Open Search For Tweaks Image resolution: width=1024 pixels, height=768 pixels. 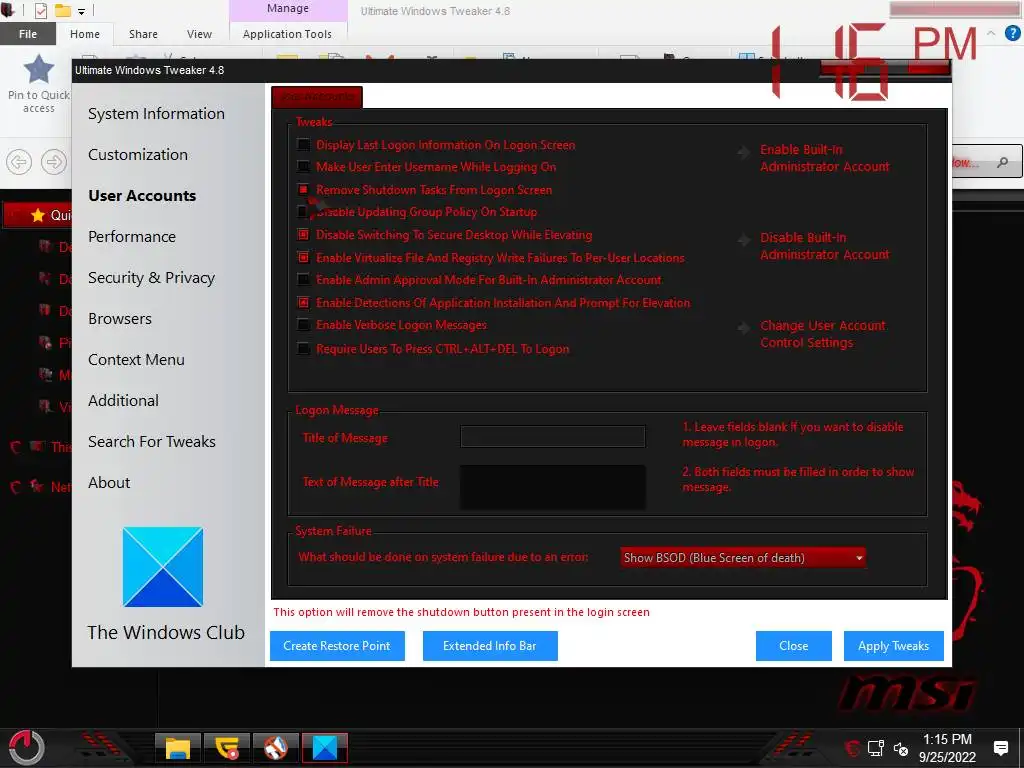click(152, 441)
